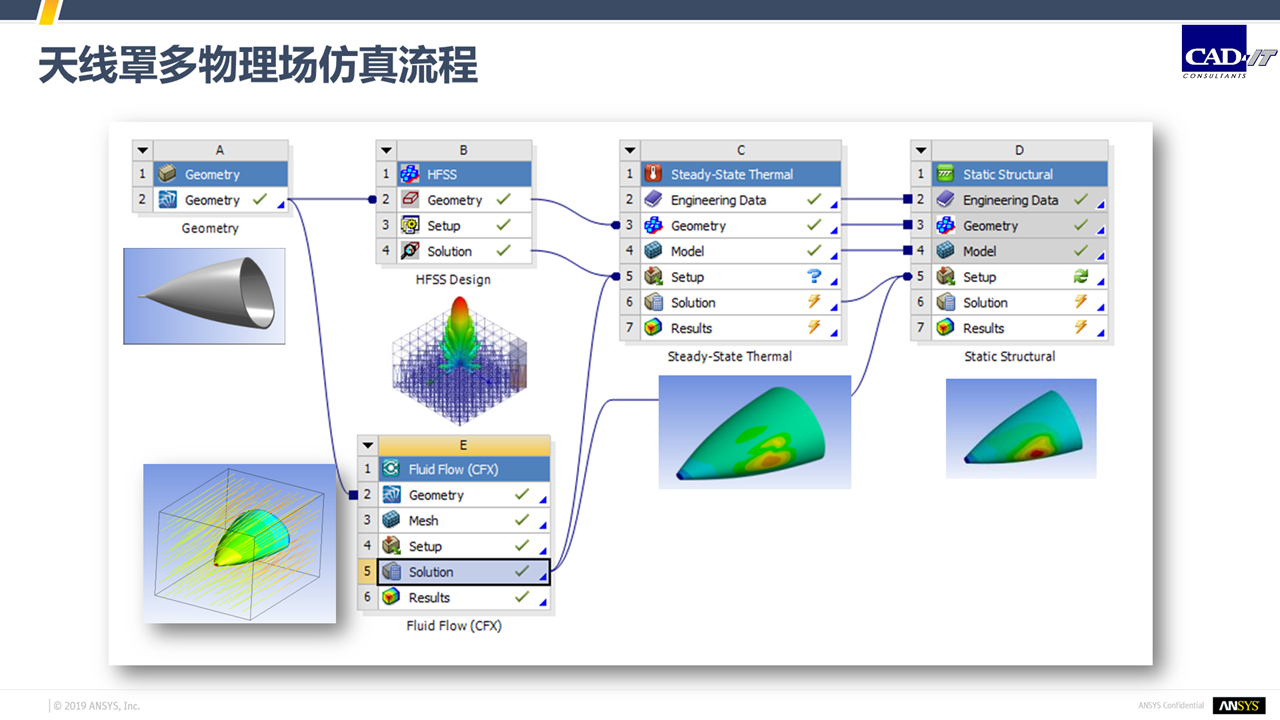Select the "Solution" label in system E

[431, 572]
